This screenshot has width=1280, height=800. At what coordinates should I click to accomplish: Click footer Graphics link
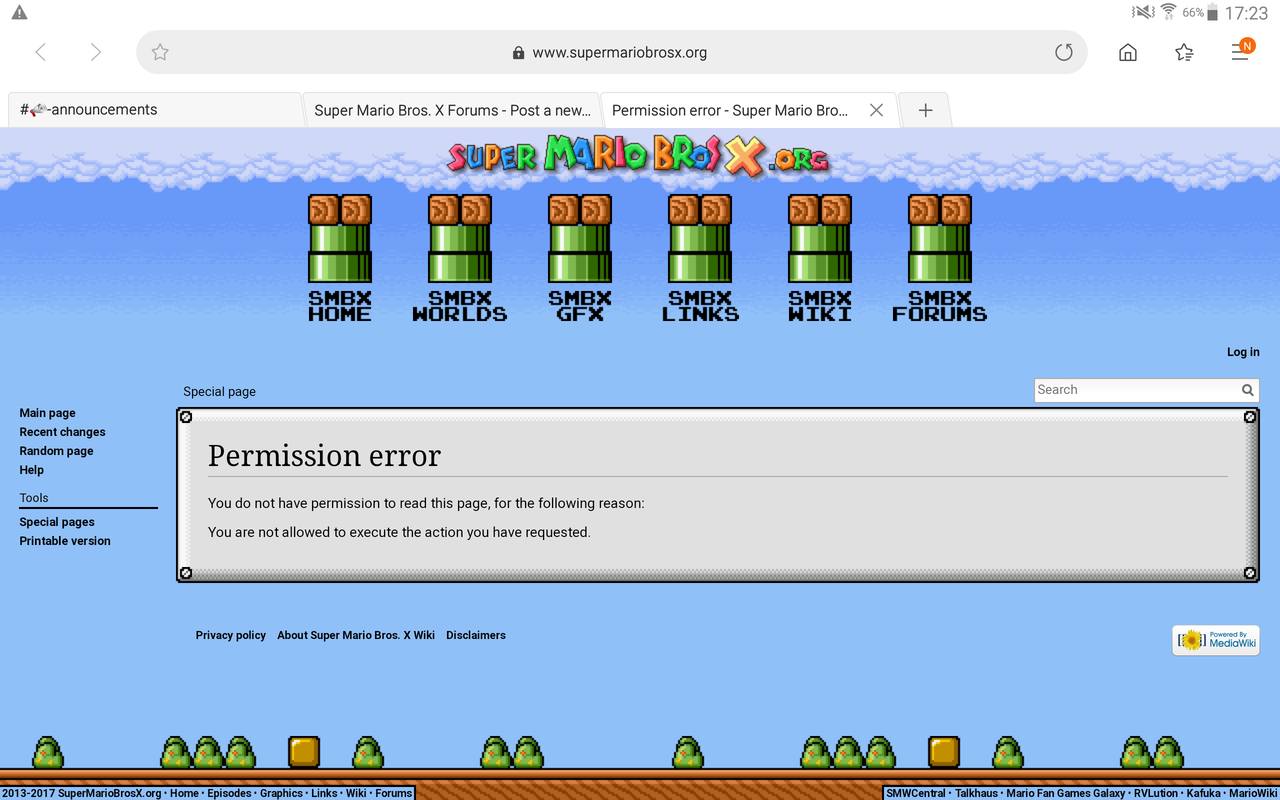(x=281, y=793)
